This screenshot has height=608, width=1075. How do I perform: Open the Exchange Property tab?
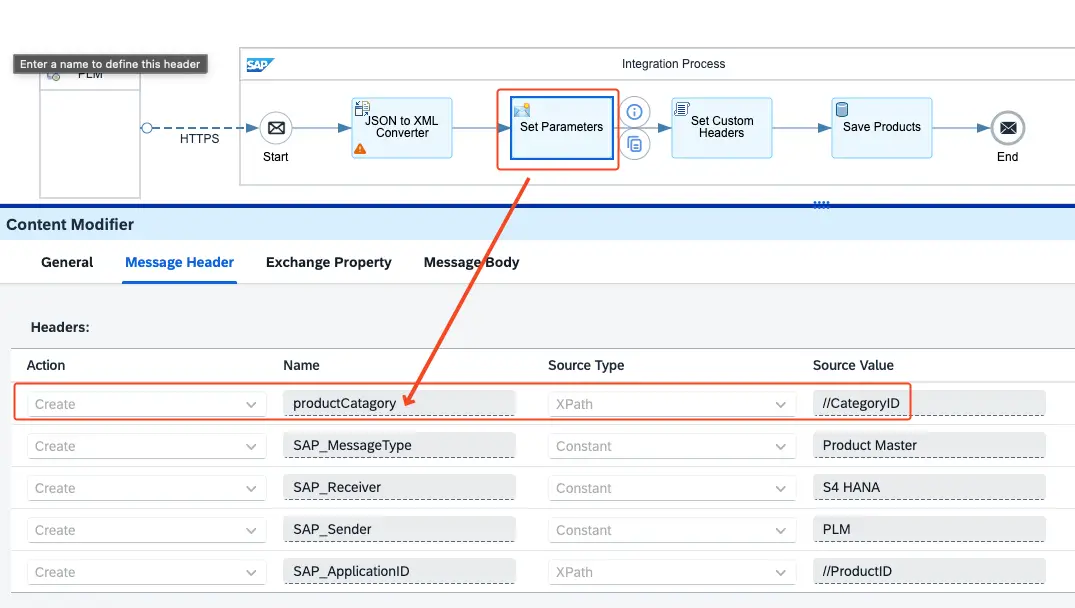point(328,262)
